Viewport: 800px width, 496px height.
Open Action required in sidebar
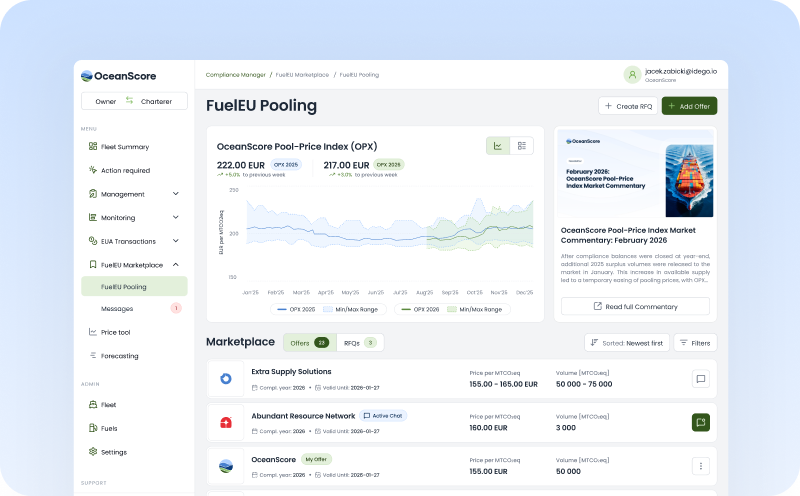click(125, 171)
